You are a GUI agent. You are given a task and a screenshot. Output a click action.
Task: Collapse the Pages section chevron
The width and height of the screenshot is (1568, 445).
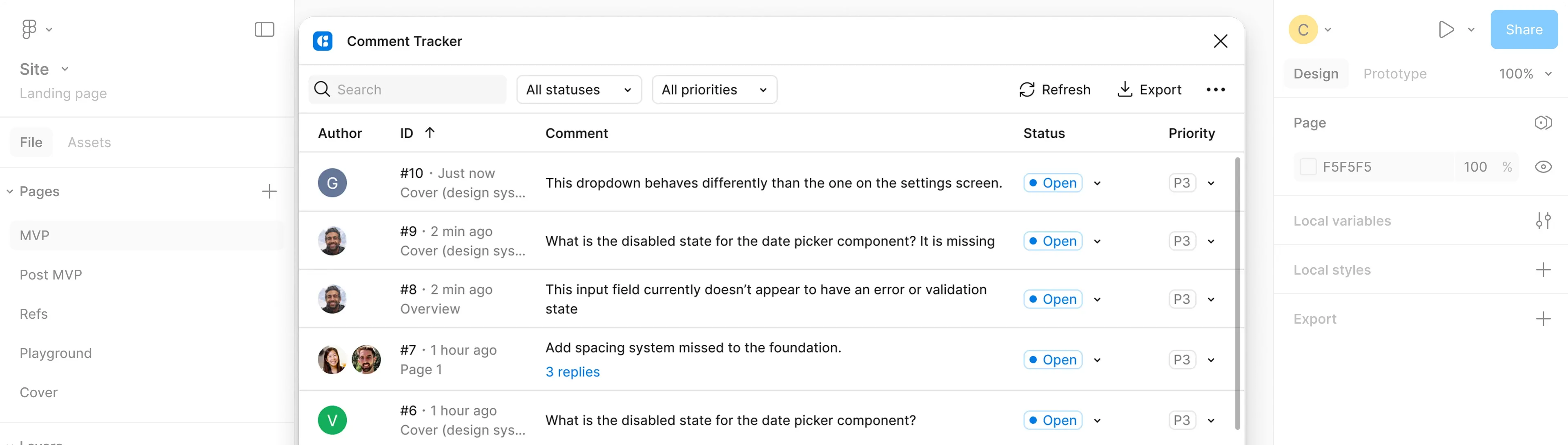pos(10,191)
